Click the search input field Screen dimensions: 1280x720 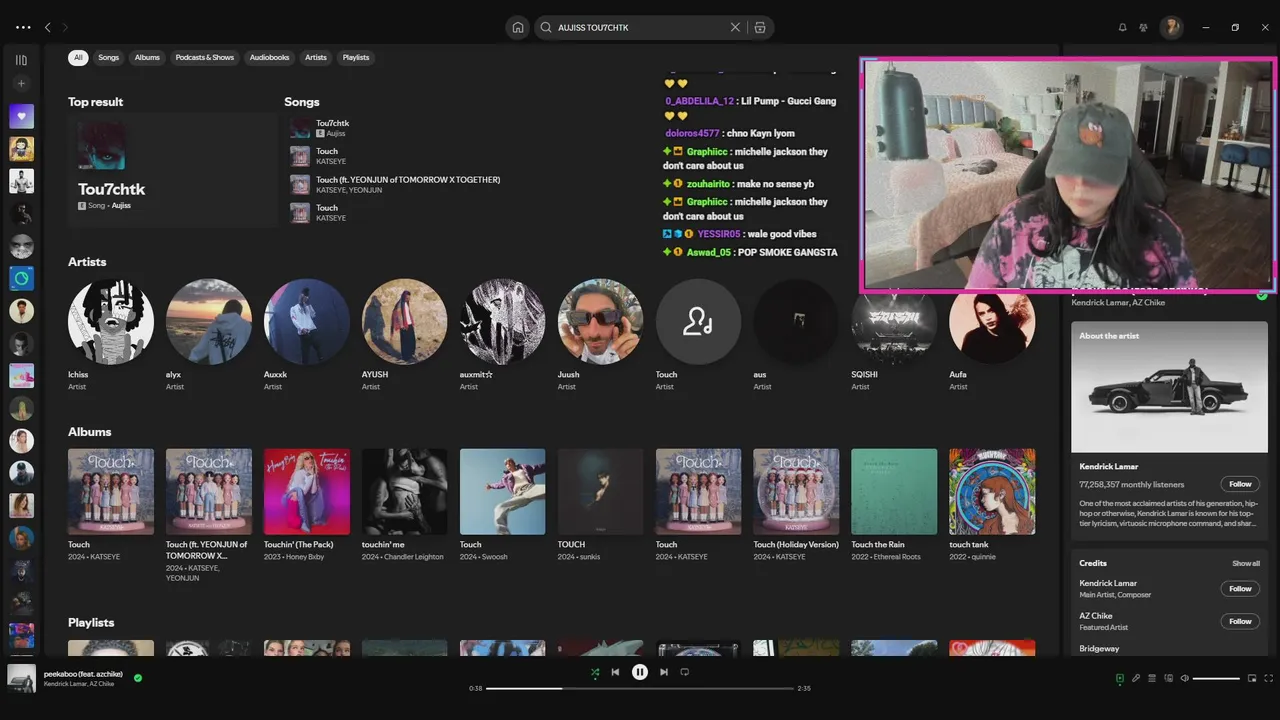click(640, 27)
